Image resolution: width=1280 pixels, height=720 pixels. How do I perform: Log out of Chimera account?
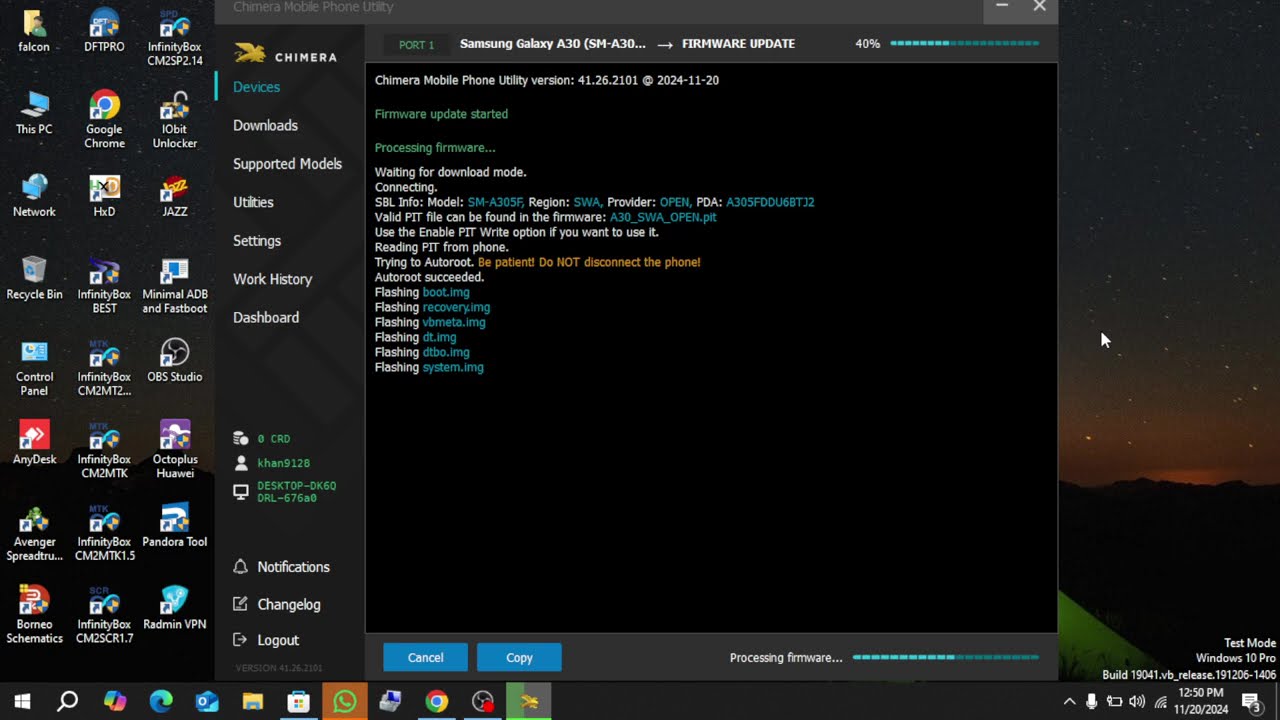pos(266,640)
